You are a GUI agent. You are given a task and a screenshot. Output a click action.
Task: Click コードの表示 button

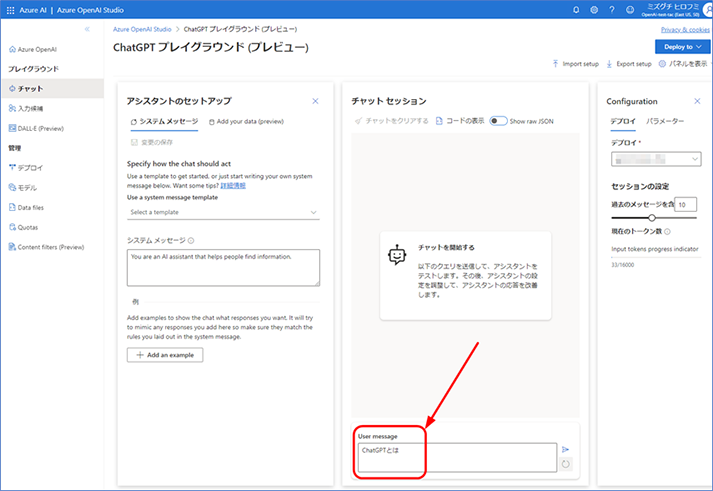point(460,121)
